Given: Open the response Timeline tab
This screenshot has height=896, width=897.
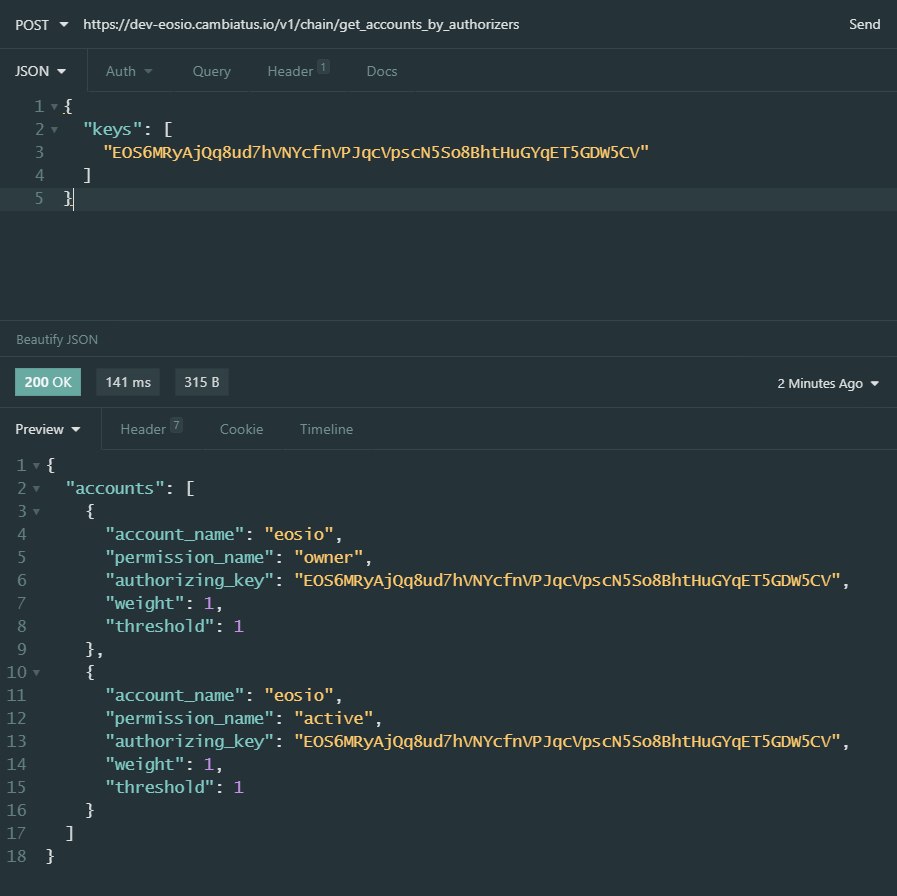Looking at the screenshot, I should click(326, 429).
